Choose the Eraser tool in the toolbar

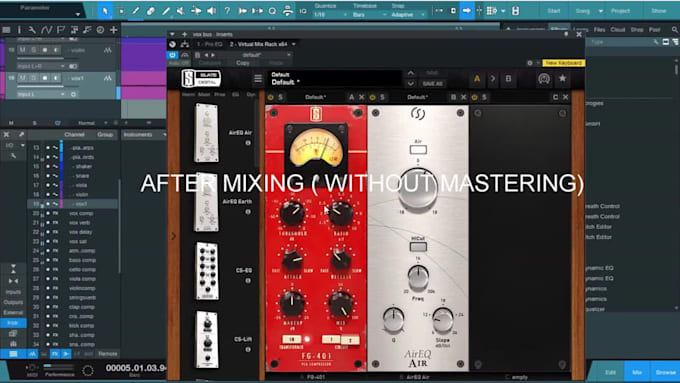150,11
